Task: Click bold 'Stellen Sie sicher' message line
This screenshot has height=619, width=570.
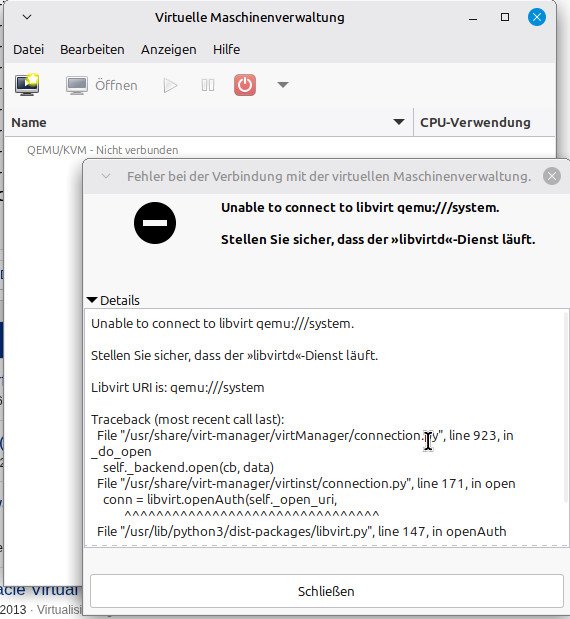Action: pyautogui.click(x=378, y=239)
